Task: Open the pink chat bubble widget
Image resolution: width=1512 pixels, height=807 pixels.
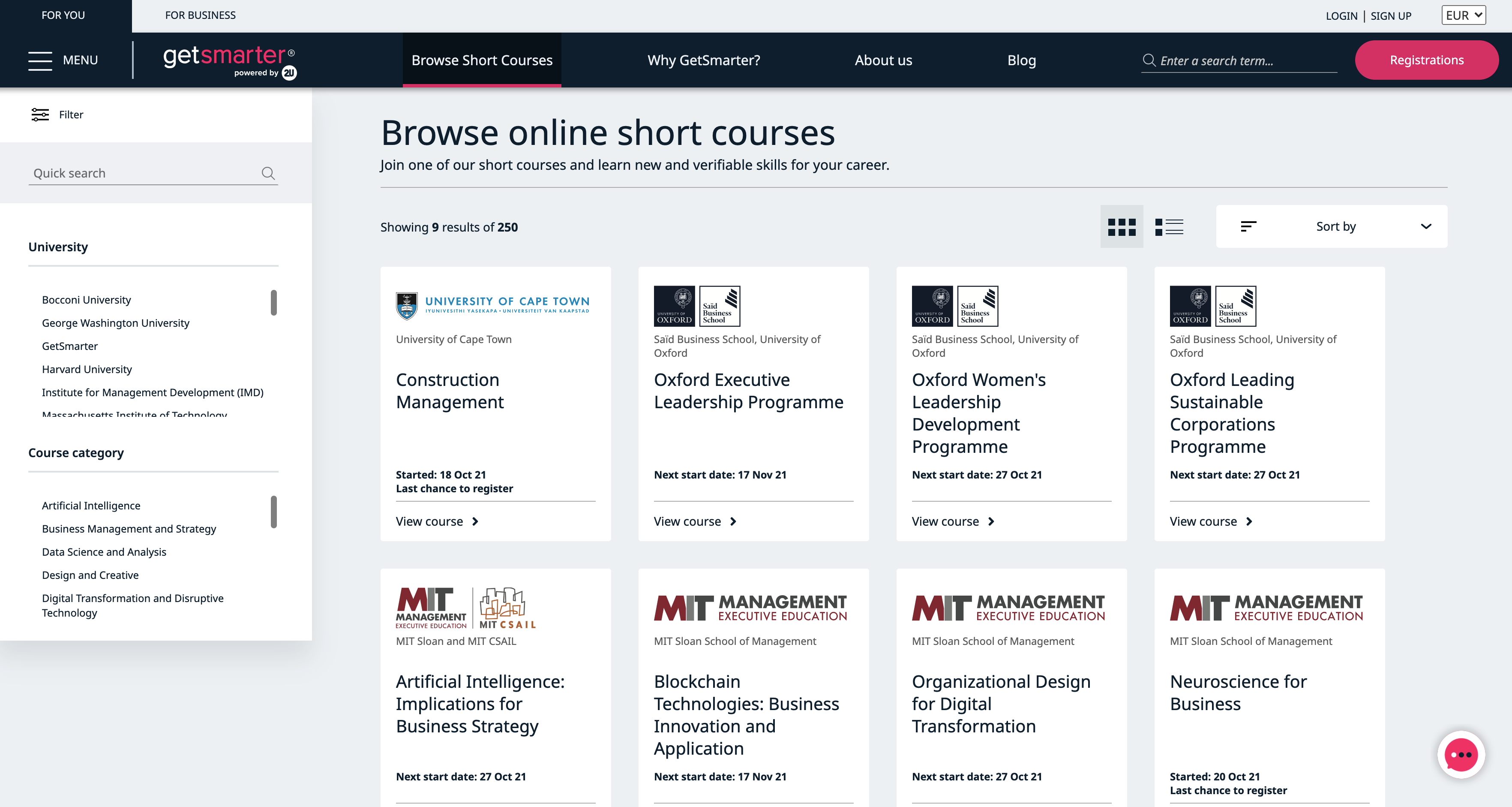Action: tap(1460, 755)
